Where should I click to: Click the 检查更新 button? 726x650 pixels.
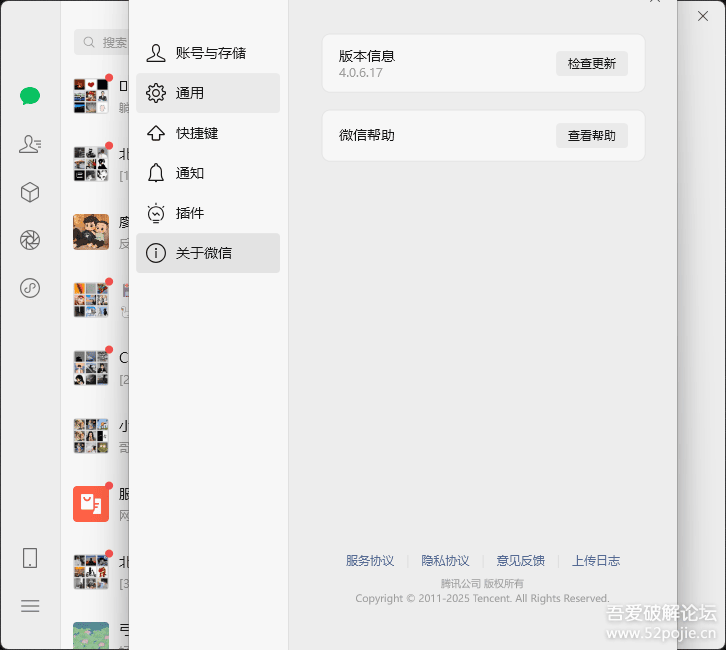pos(592,63)
